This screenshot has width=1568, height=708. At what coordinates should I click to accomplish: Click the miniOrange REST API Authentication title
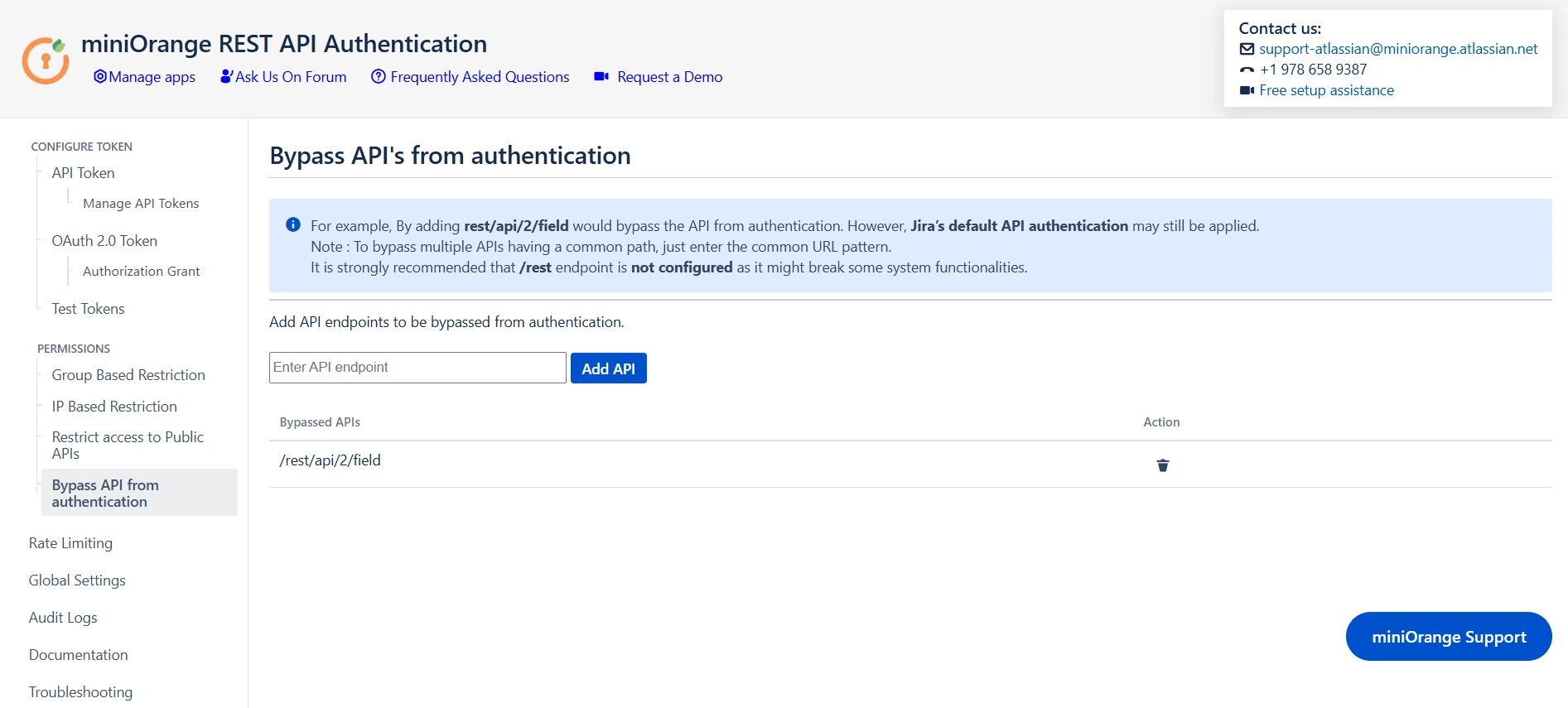click(x=284, y=43)
